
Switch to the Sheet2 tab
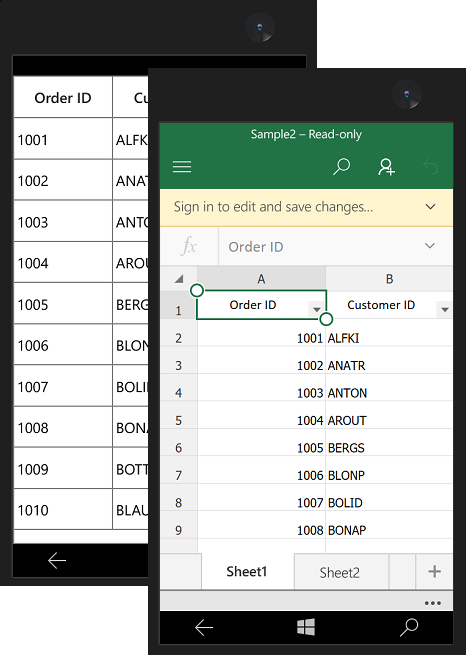tap(341, 572)
